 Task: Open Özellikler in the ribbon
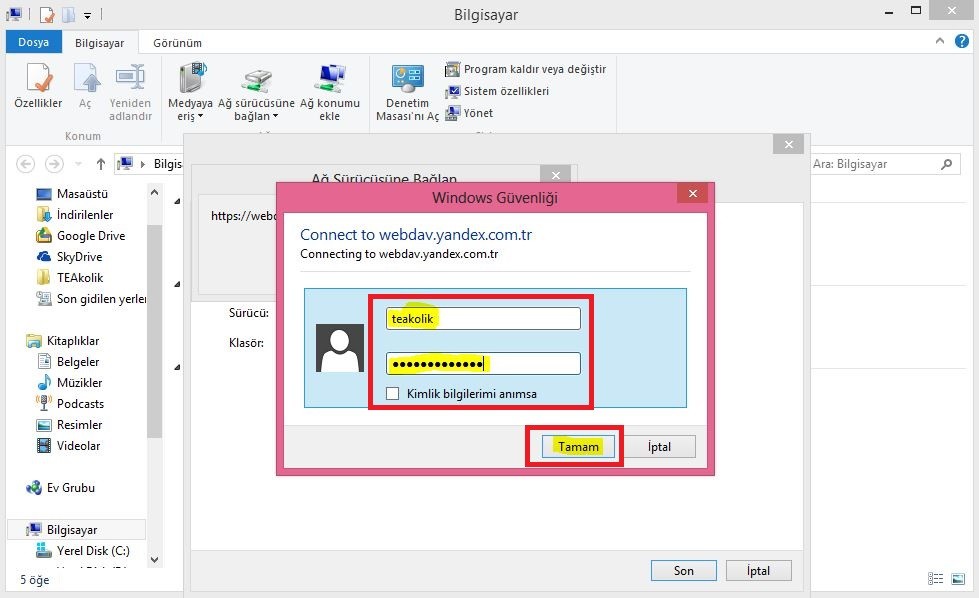point(38,86)
